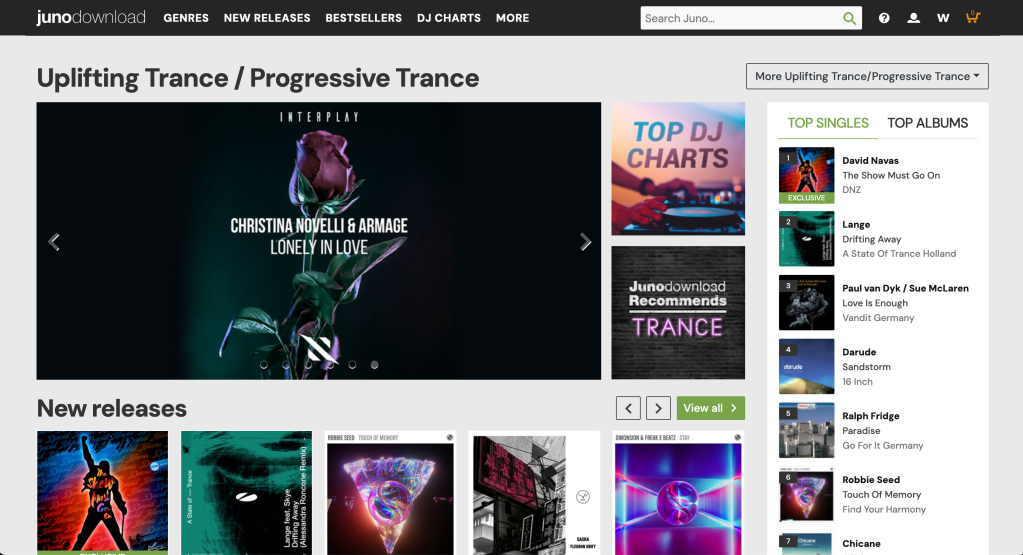This screenshot has width=1023, height=555.
Task: Open the help question mark icon
Action: (x=884, y=18)
